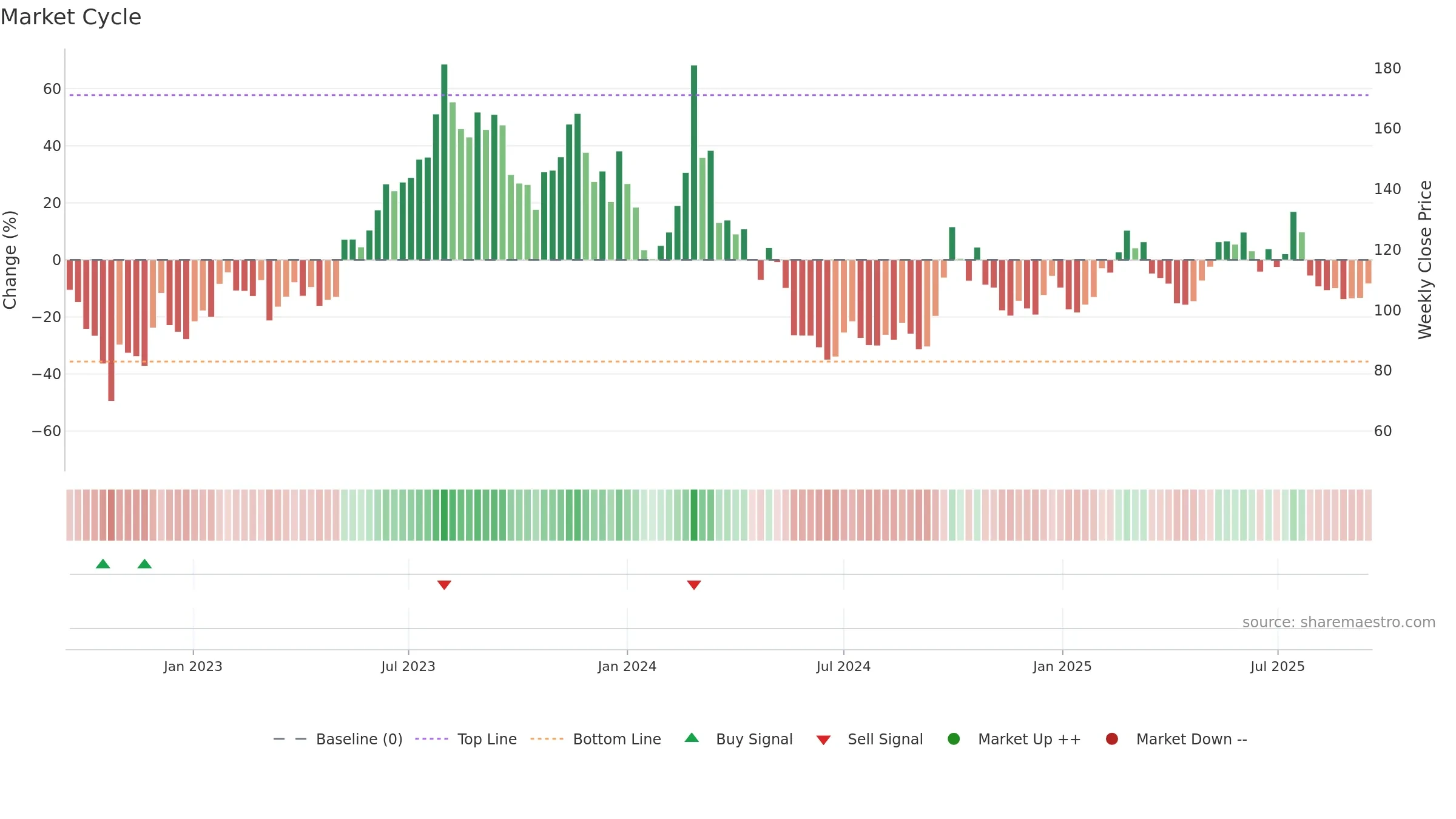Click the isolated green bar before Oct 2024

click(952, 244)
